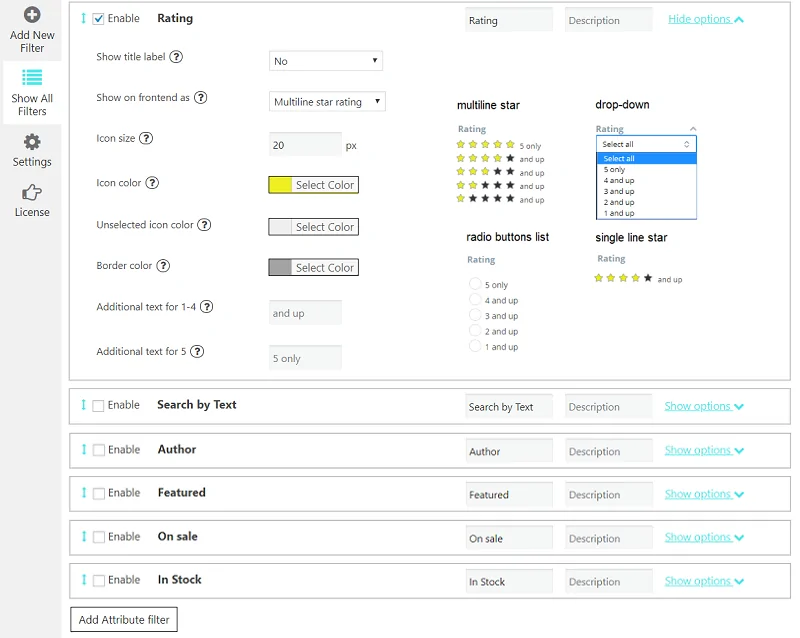Click Hide options for the Rating filter

point(703,18)
